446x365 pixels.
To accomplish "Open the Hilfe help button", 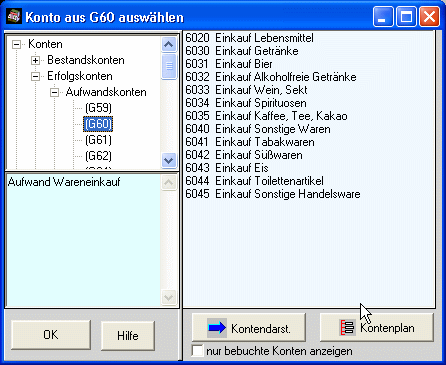I will [128, 336].
